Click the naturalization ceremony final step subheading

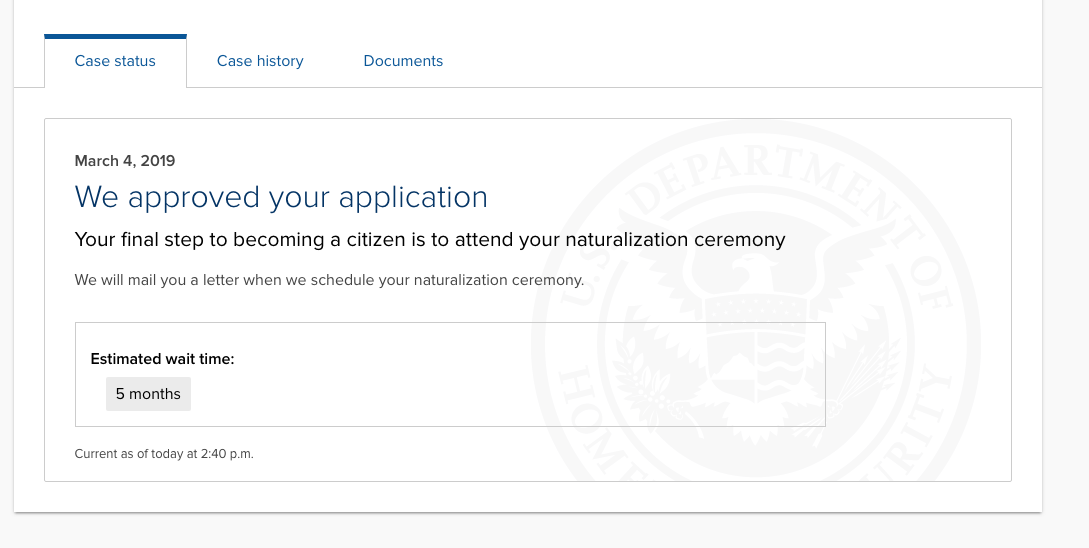pos(430,240)
